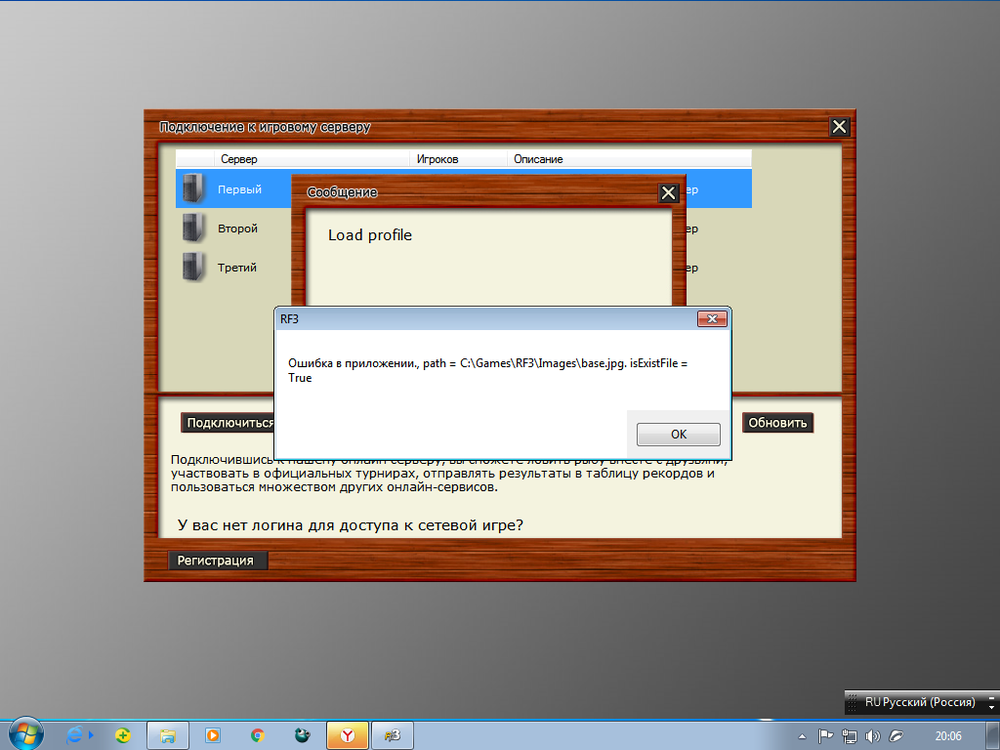
Task: Launch Internet Explorer from the taskbar
Action: click(76, 735)
